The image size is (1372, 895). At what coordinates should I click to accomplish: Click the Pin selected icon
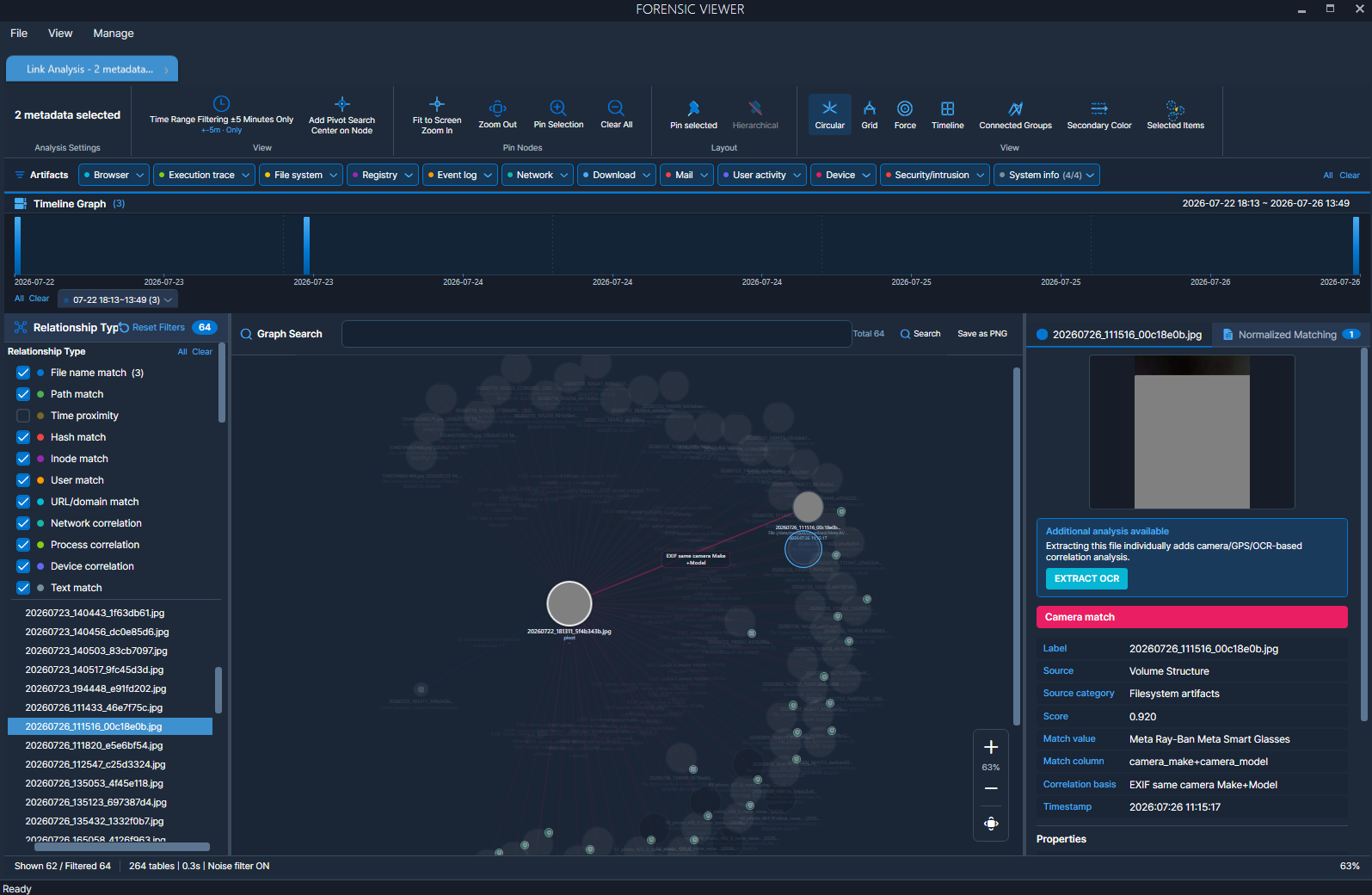pos(693,108)
